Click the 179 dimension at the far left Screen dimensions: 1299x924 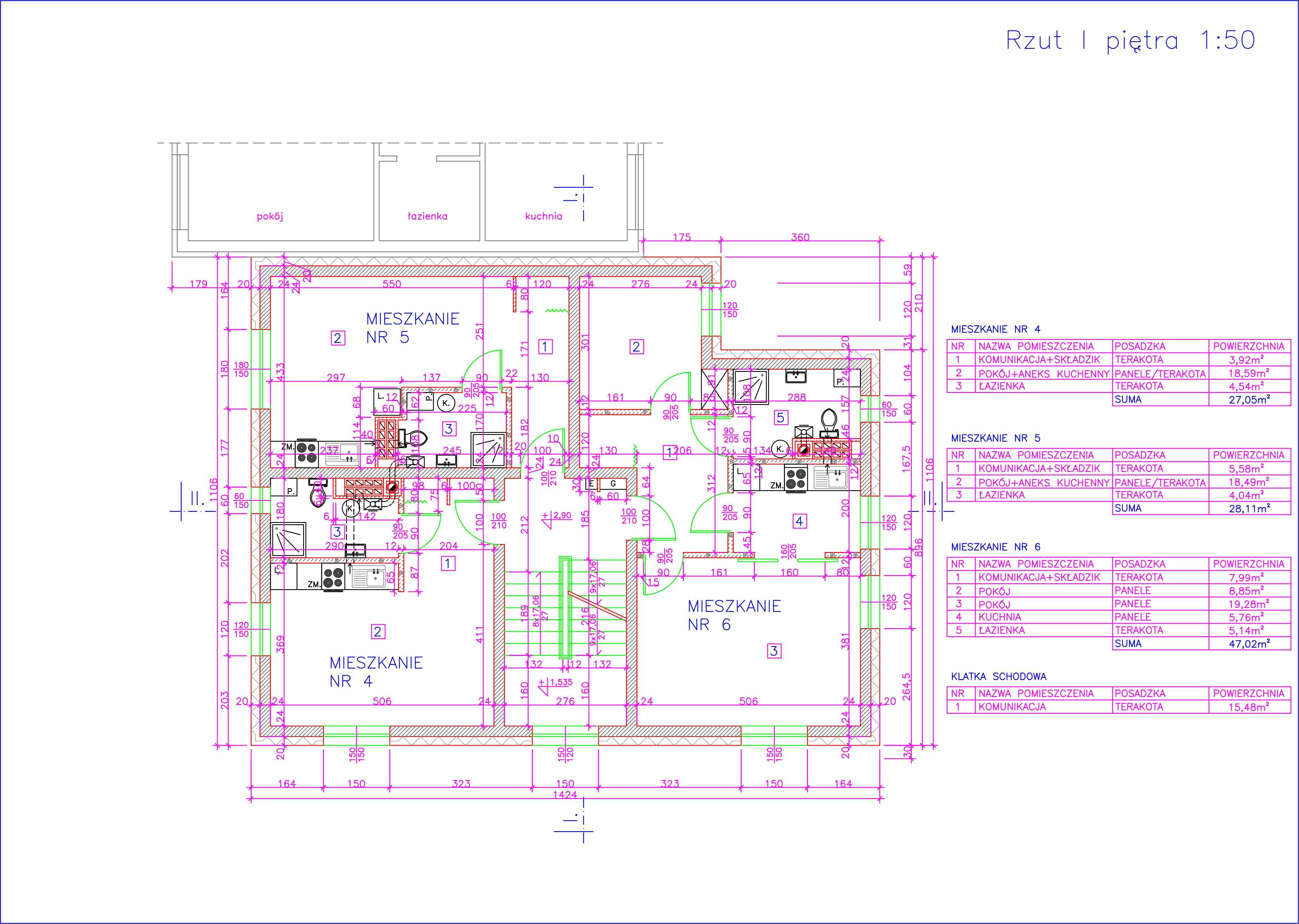tap(198, 284)
